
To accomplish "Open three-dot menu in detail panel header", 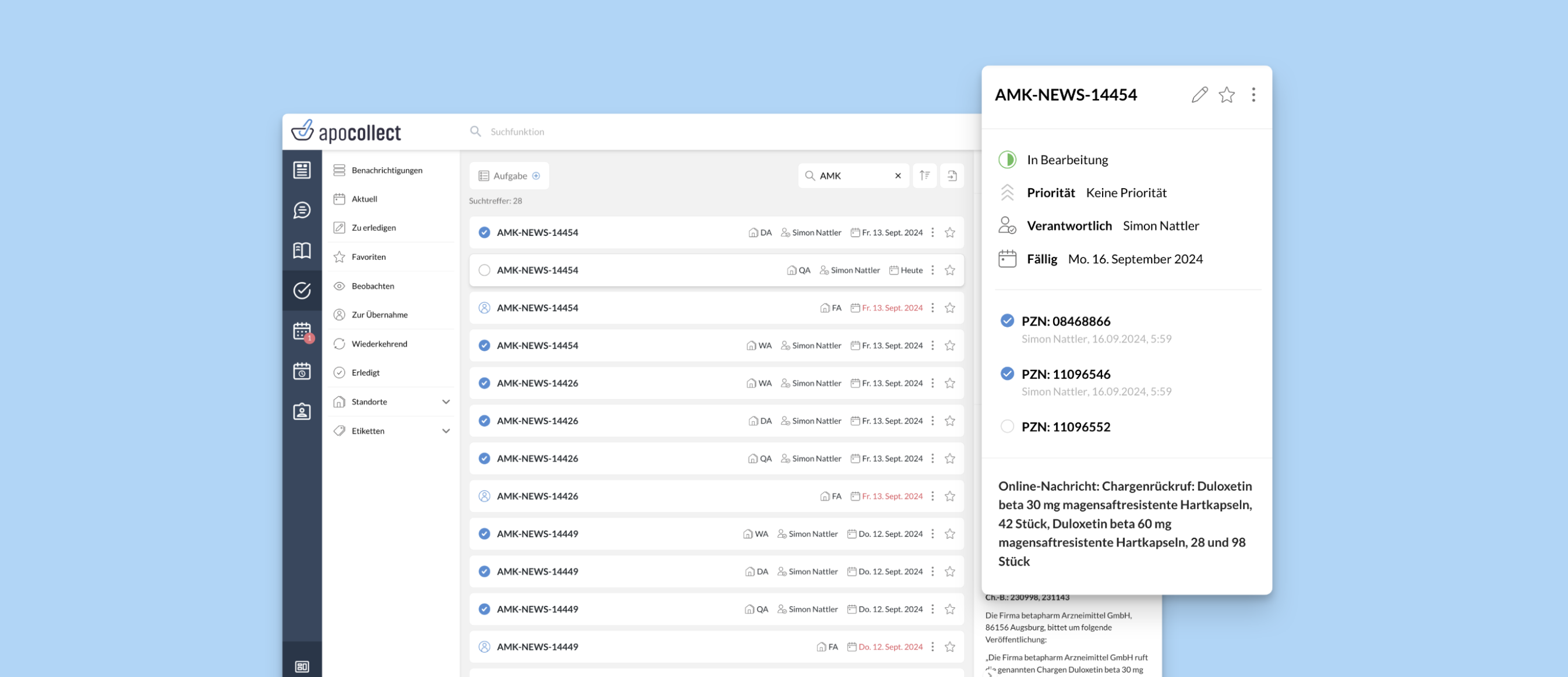I will click(1253, 95).
